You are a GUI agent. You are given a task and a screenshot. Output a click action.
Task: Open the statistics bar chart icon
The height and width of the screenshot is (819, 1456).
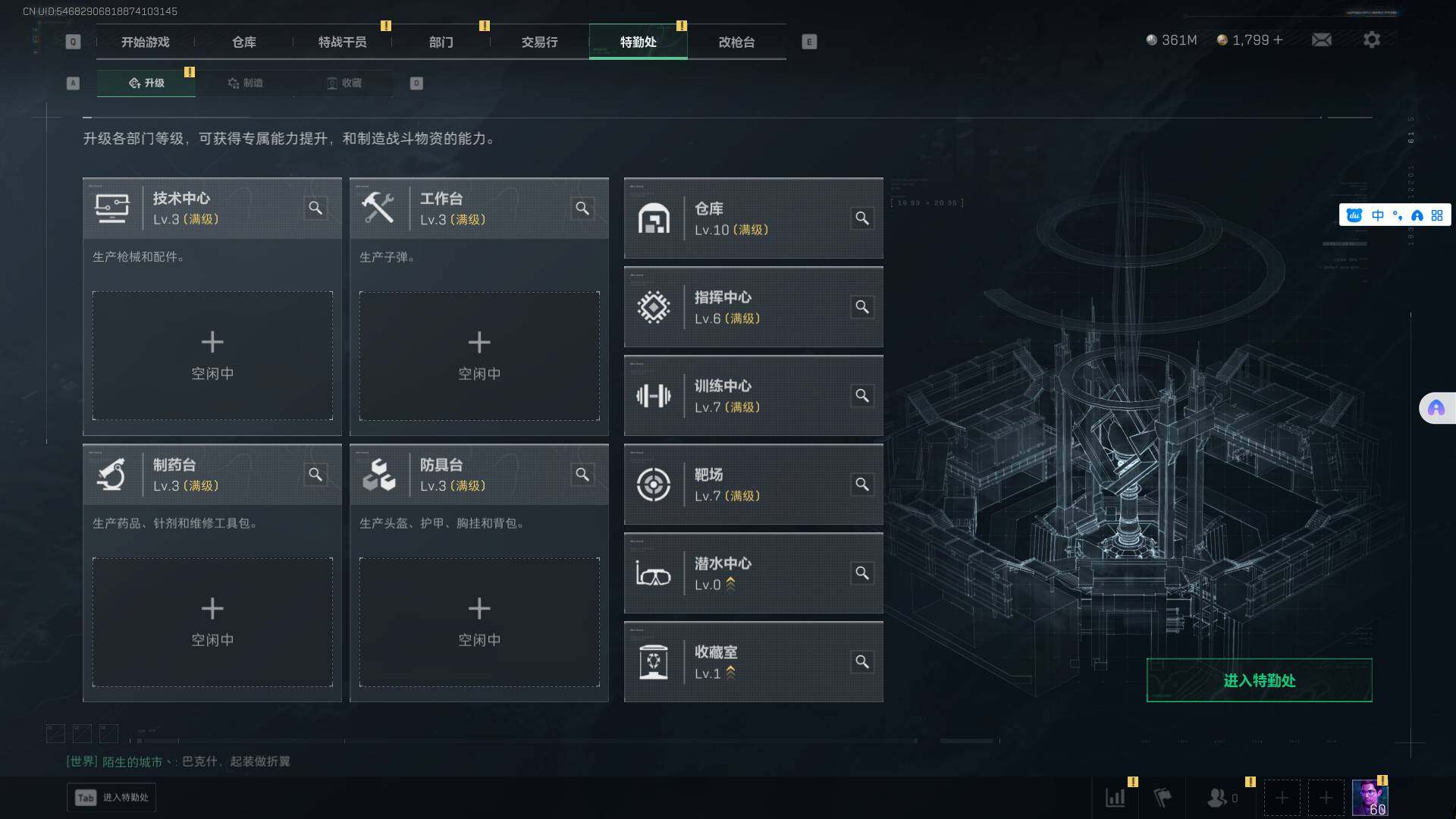tap(1116, 798)
